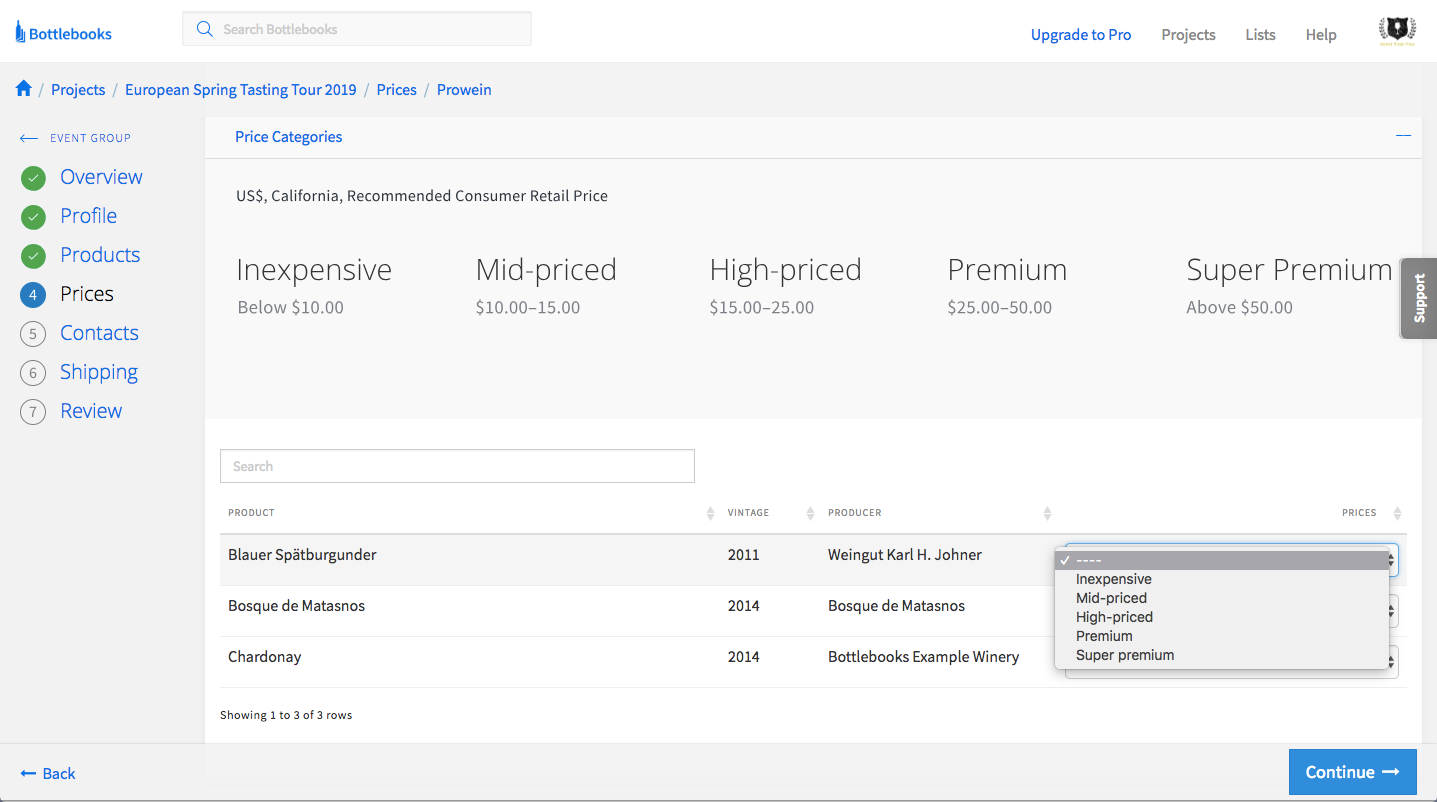Go to Overview step in sidebar
Viewport: 1437px width, 802px height.
pos(101,177)
